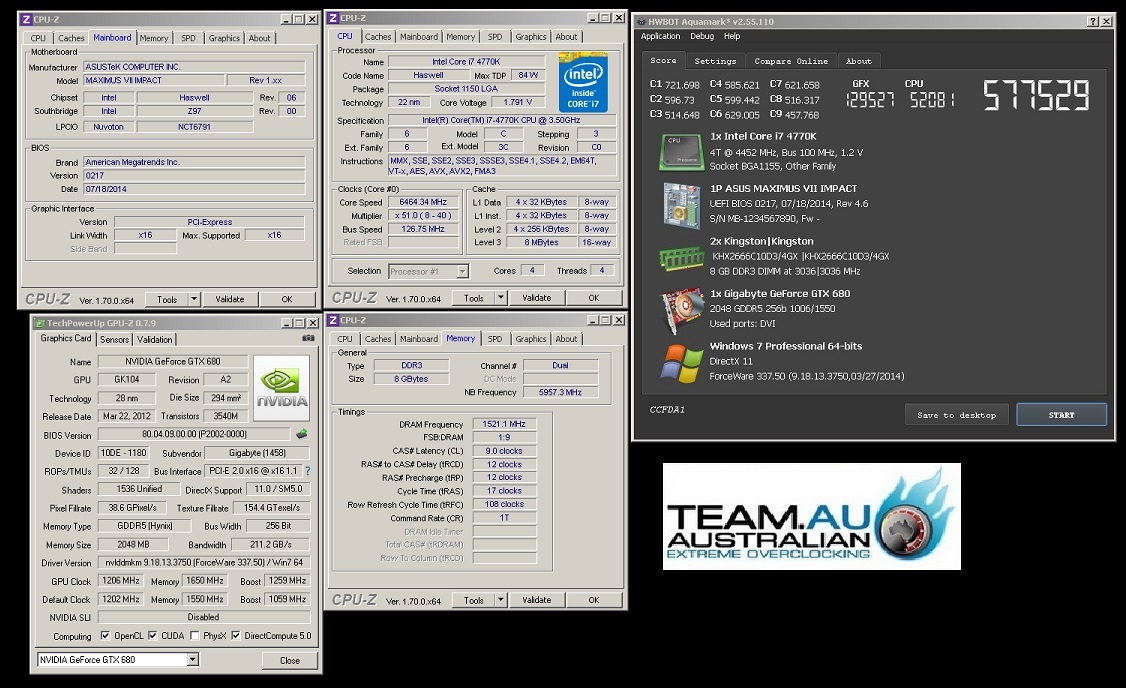Toggle the DirectCompute 5.0 checkbox
The width and height of the screenshot is (1126, 688).
[236, 636]
